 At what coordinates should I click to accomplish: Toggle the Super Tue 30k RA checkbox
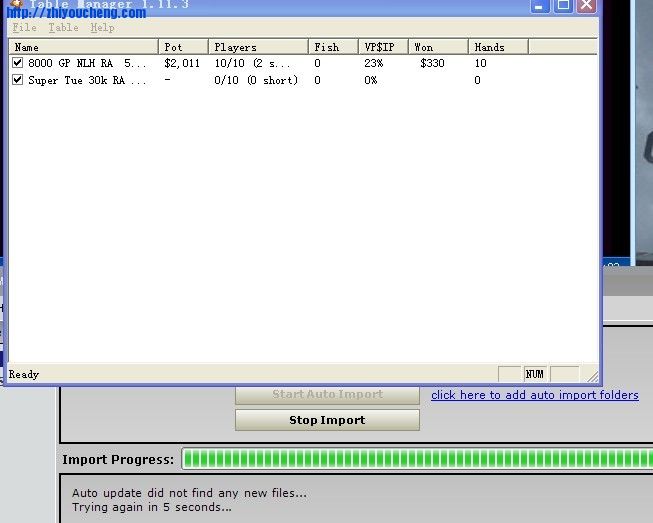(x=17, y=80)
